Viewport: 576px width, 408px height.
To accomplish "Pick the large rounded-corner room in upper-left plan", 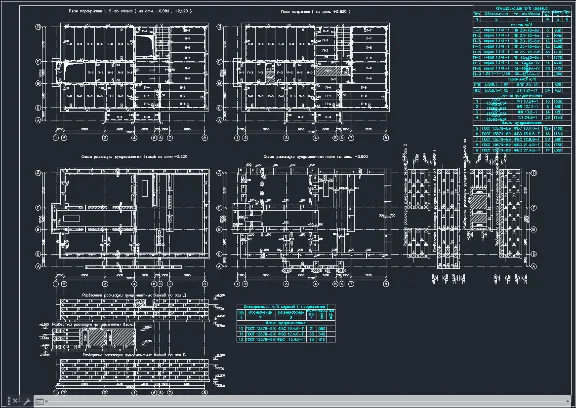I will (145, 46).
